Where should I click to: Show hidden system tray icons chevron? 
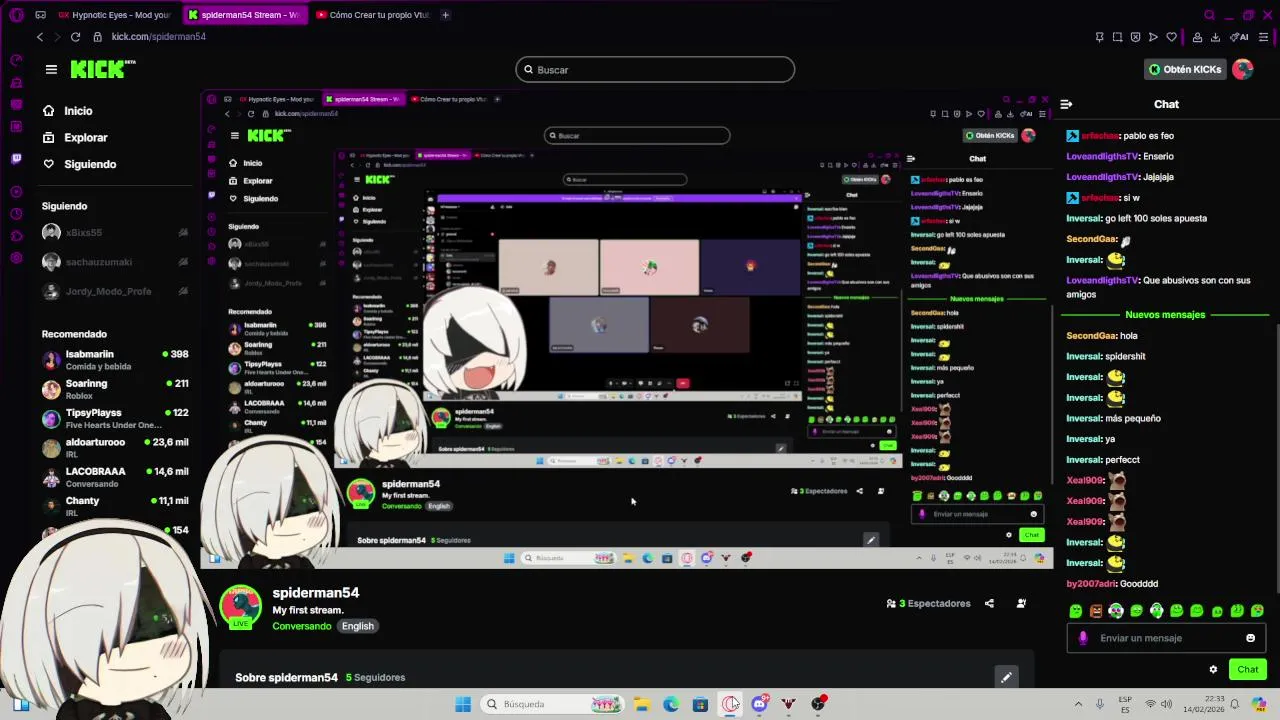click(x=1078, y=704)
